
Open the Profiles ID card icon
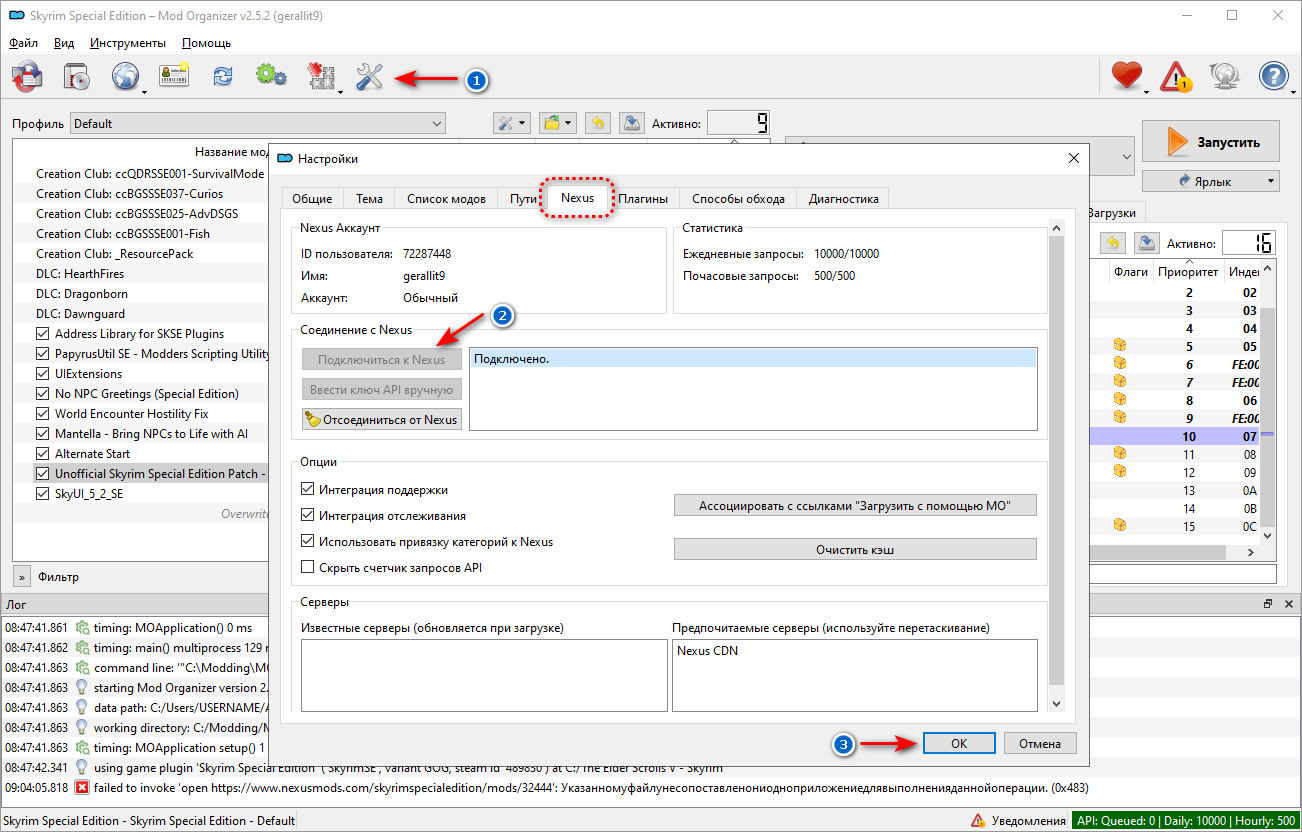click(x=174, y=77)
